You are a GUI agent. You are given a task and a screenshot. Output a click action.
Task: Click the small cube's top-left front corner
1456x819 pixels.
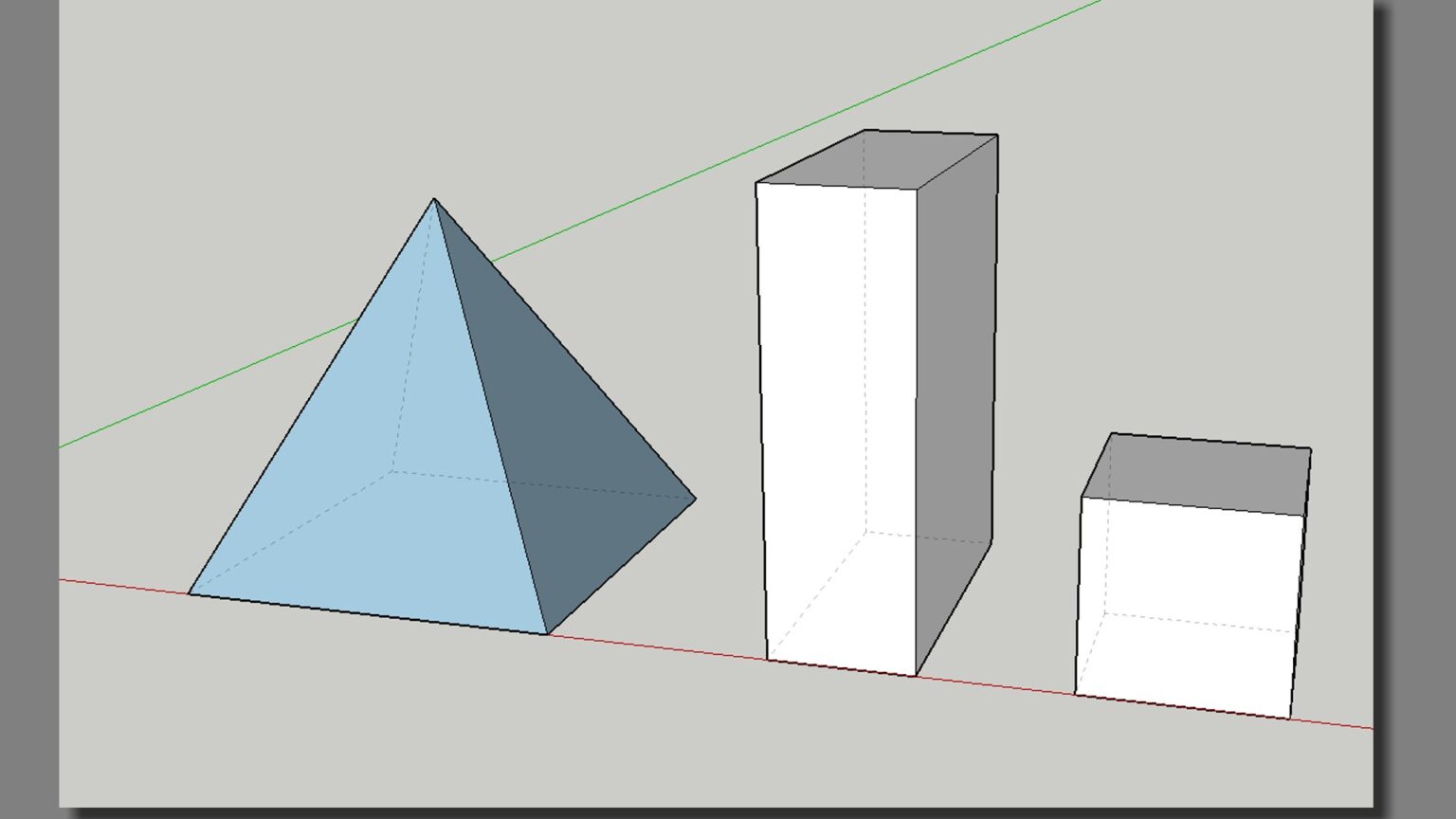point(1083,497)
